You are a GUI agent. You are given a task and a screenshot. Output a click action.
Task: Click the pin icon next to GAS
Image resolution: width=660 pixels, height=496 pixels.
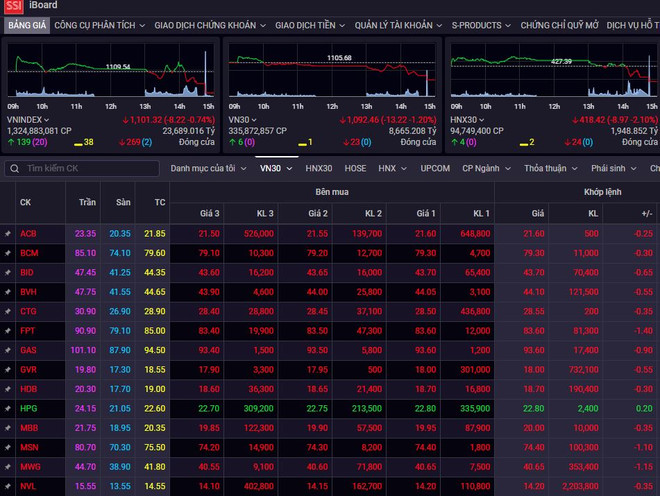8,350
